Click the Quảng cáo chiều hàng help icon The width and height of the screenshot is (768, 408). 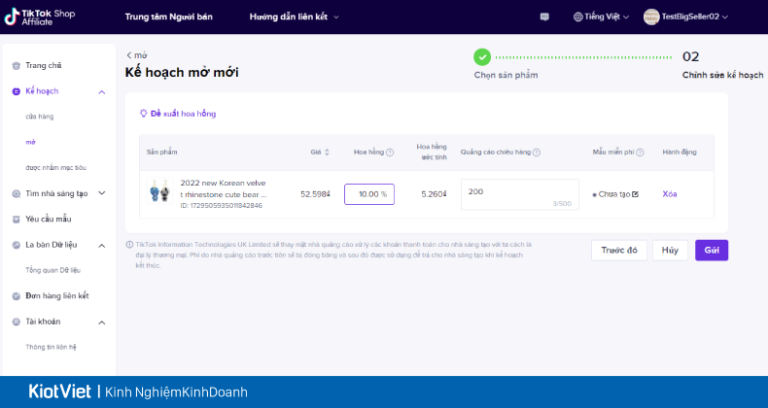[536, 152]
